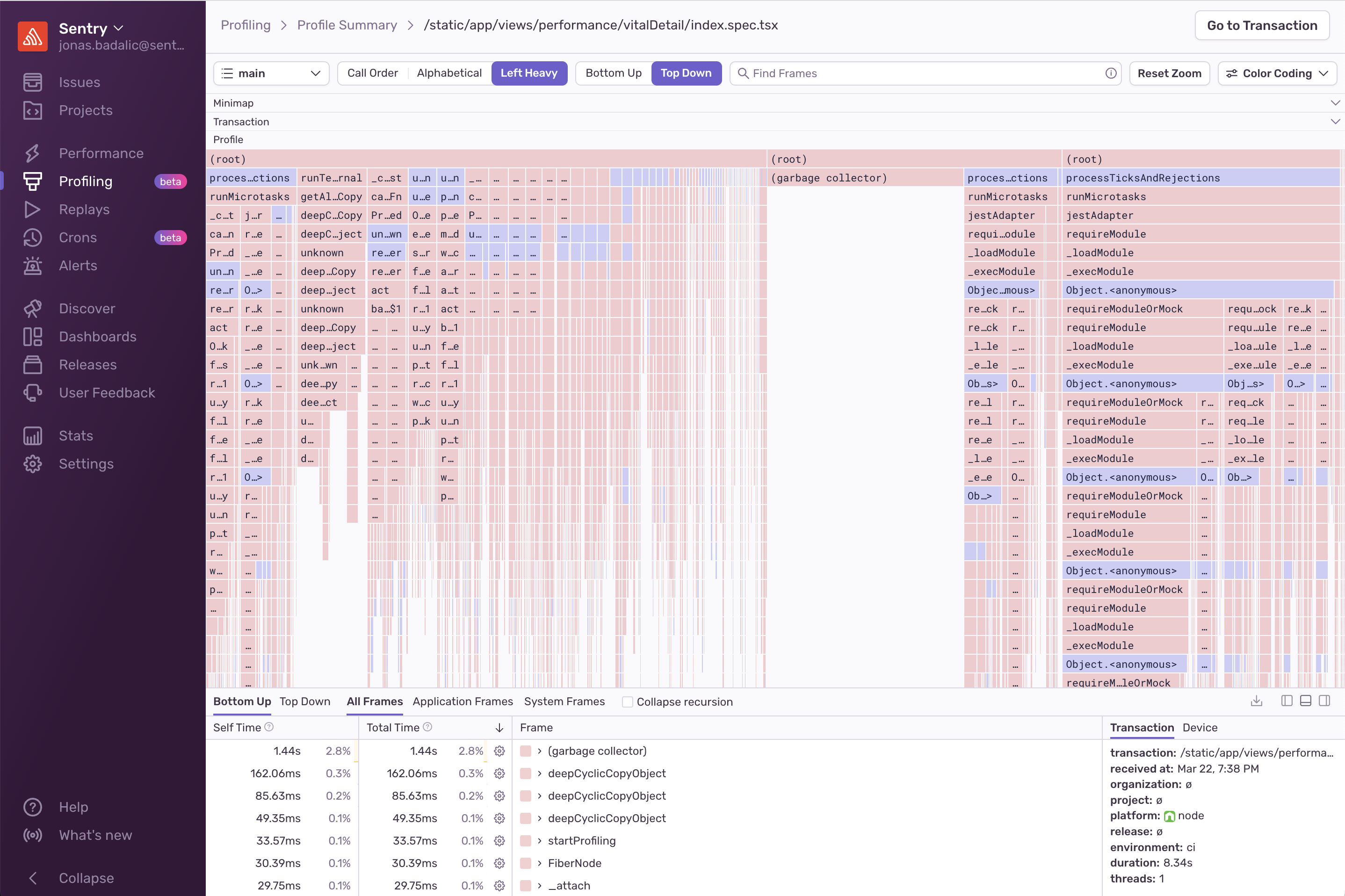Image resolution: width=1345 pixels, height=896 pixels.
Task: Open Discover telescope icon
Action: pos(33,309)
